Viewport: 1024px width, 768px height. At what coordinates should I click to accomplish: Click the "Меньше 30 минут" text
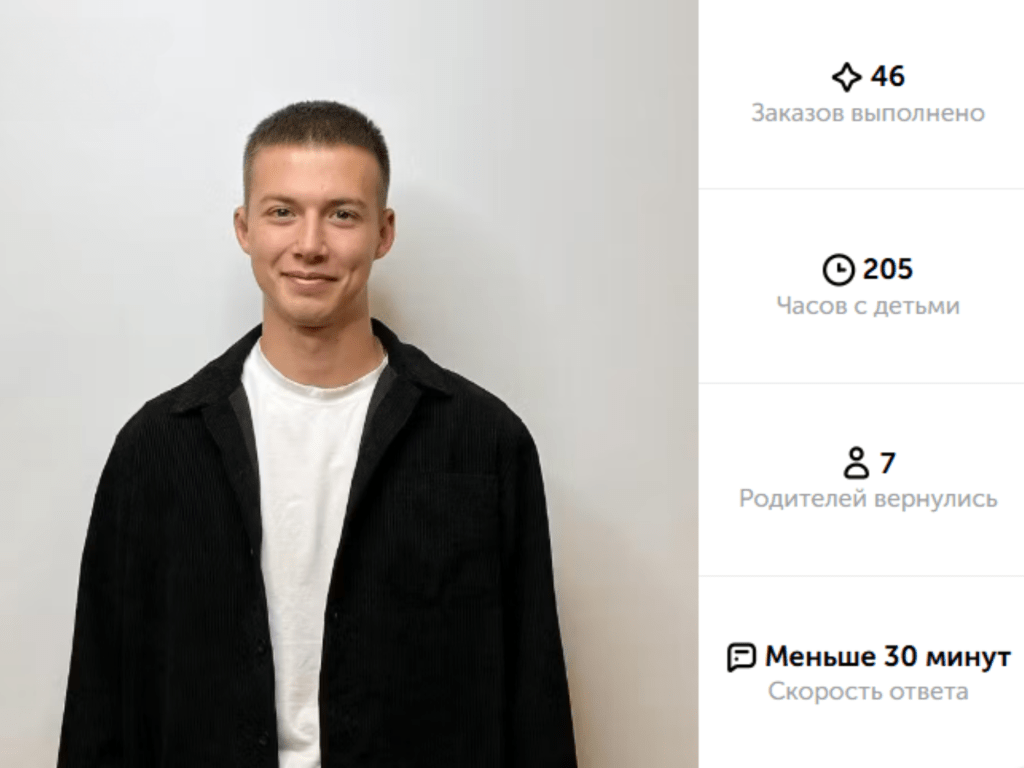887,657
